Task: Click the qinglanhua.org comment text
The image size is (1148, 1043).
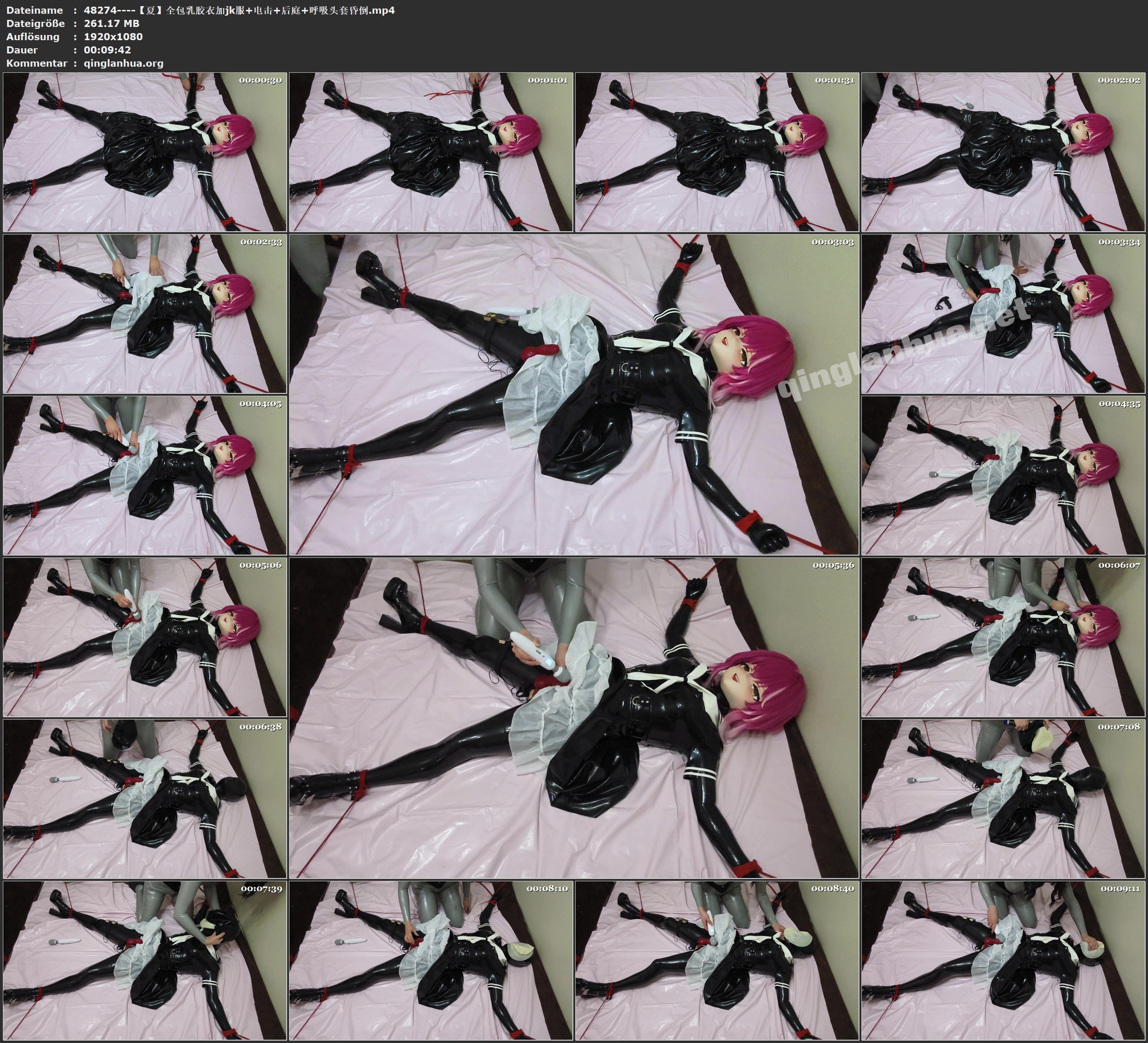Action: pyautogui.click(x=123, y=63)
